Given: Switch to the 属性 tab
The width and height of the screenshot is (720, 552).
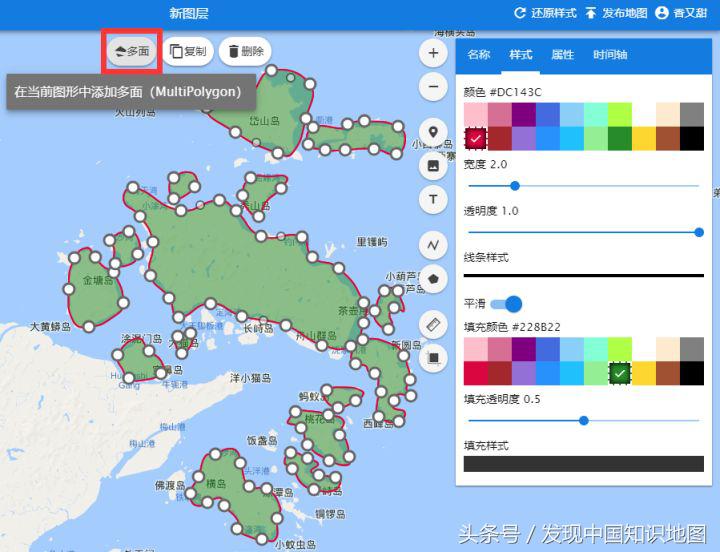Looking at the screenshot, I should pyautogui.click(x=562, y=55).
